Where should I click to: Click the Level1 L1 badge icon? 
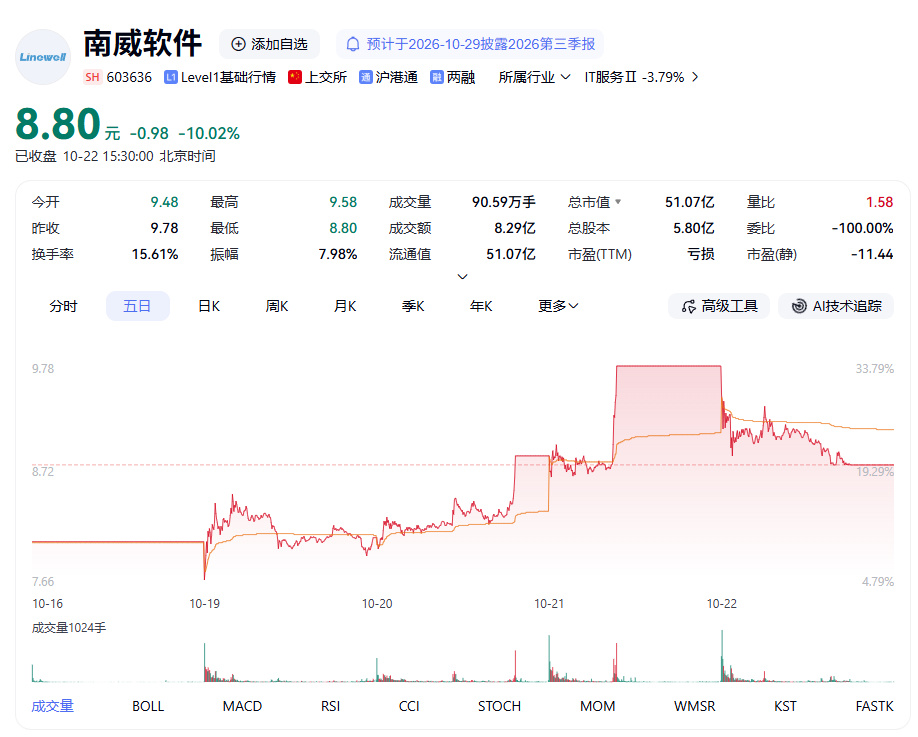point(171,77)
